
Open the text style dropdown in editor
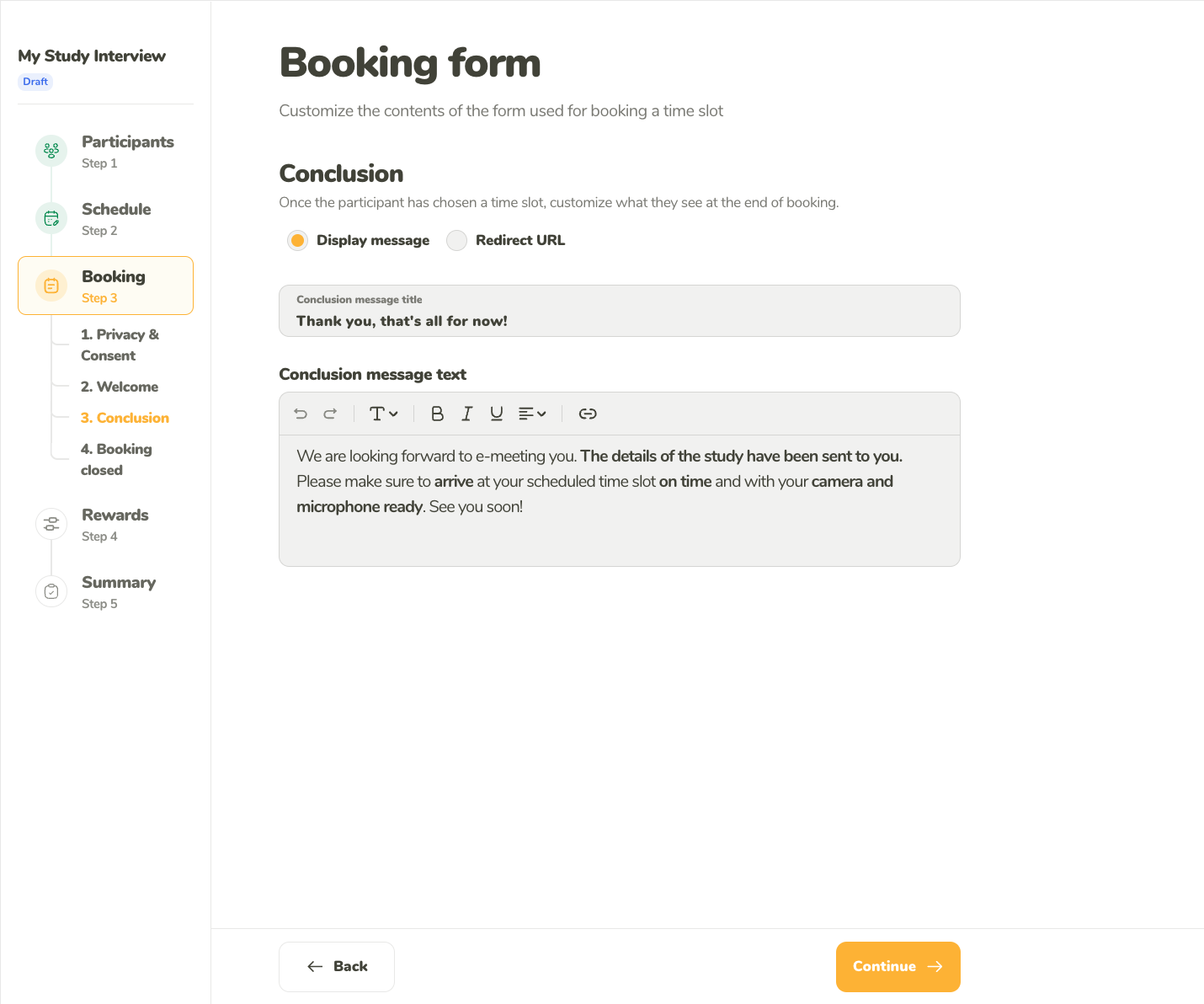(384, 414)
